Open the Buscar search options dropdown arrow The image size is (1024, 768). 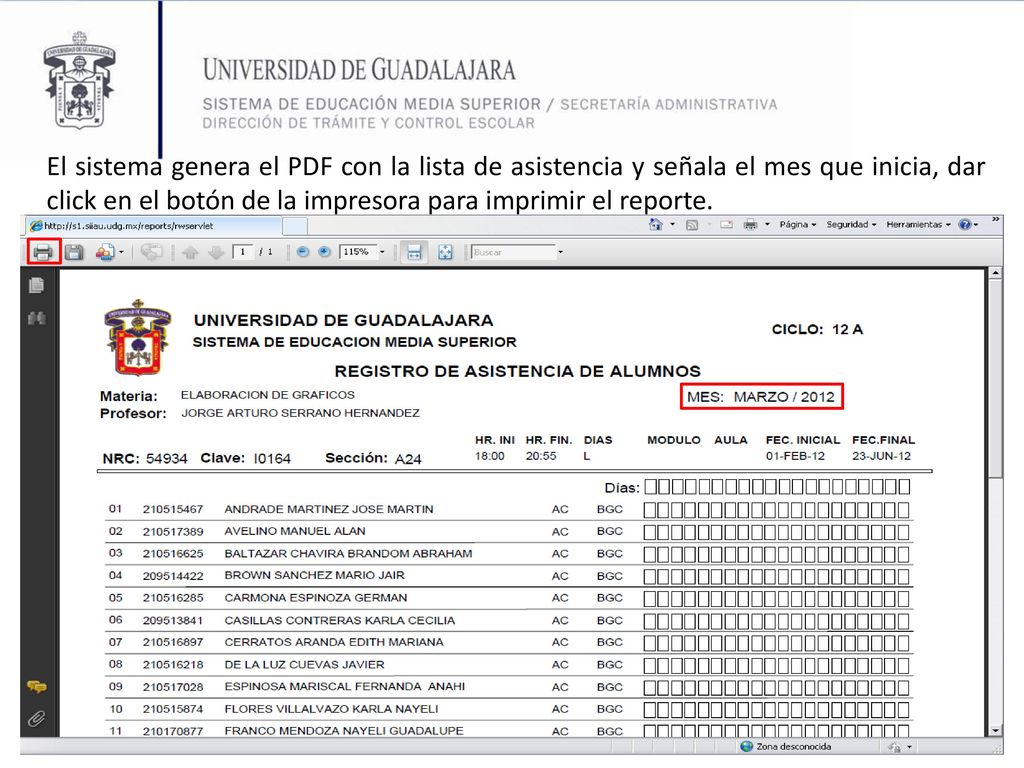[560, 252]
